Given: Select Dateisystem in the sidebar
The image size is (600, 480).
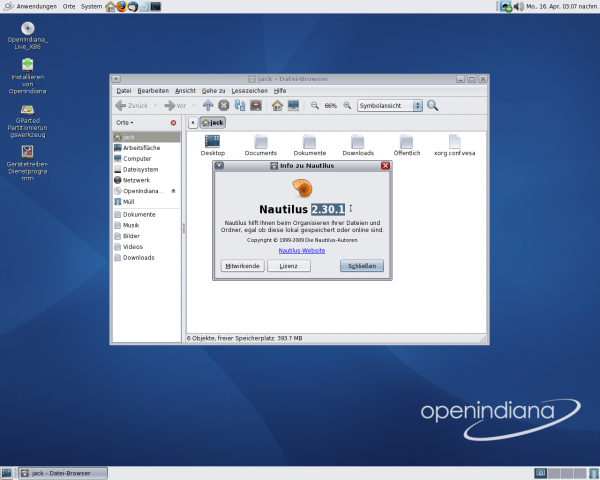Looking at the screenshot, I should point(146,169).
